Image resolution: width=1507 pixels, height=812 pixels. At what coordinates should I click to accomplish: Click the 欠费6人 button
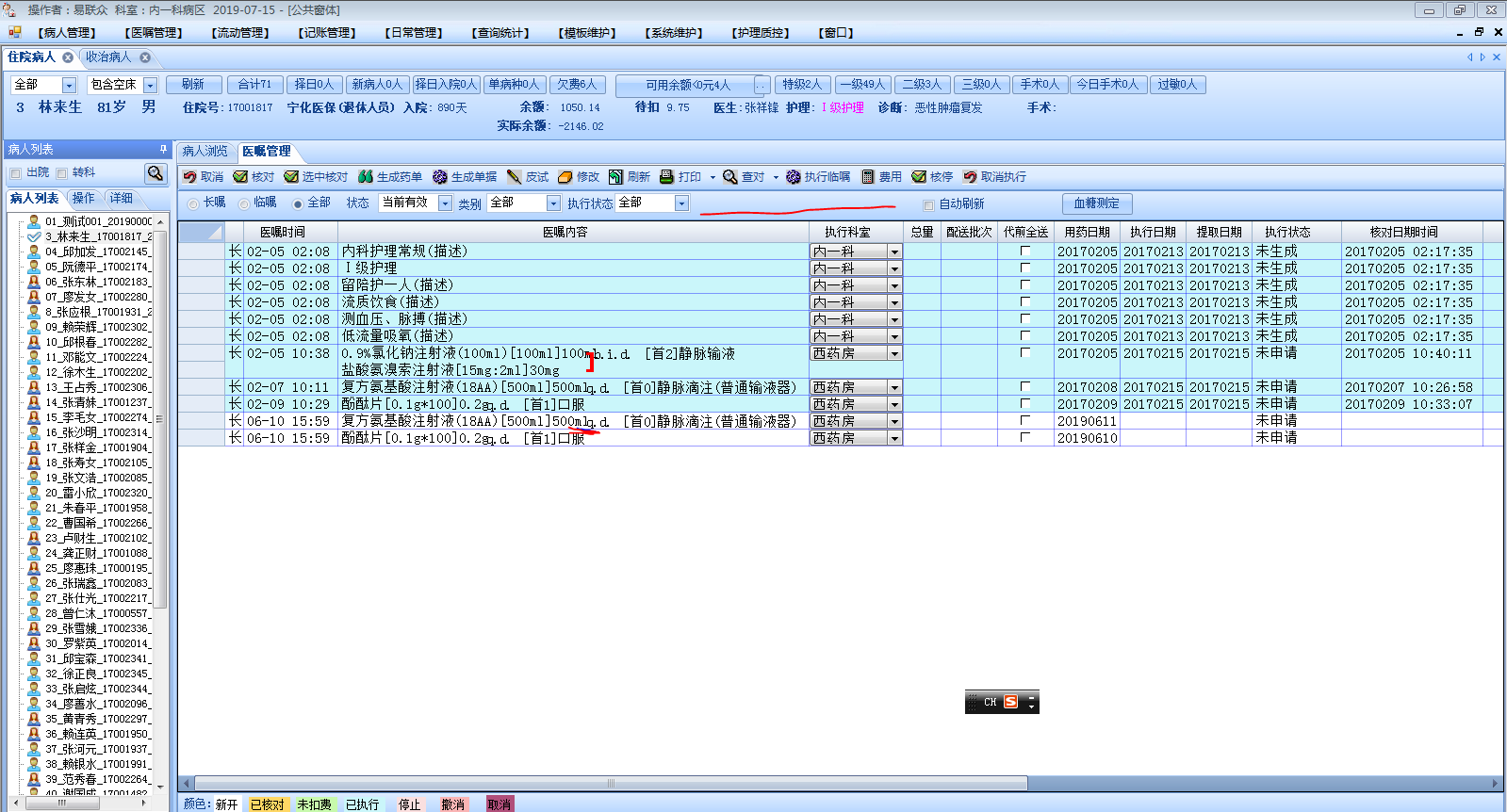click(x=576, y=85)
